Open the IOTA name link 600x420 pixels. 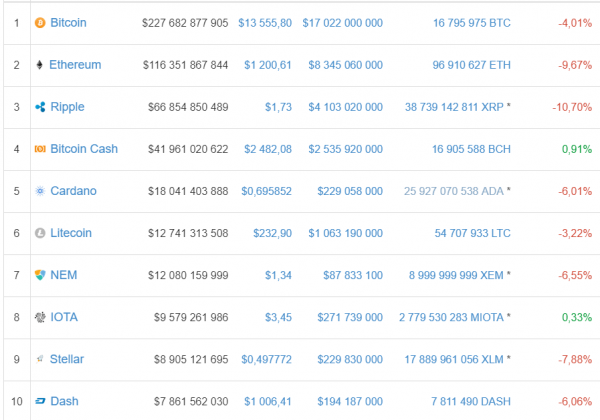[64, 317]
